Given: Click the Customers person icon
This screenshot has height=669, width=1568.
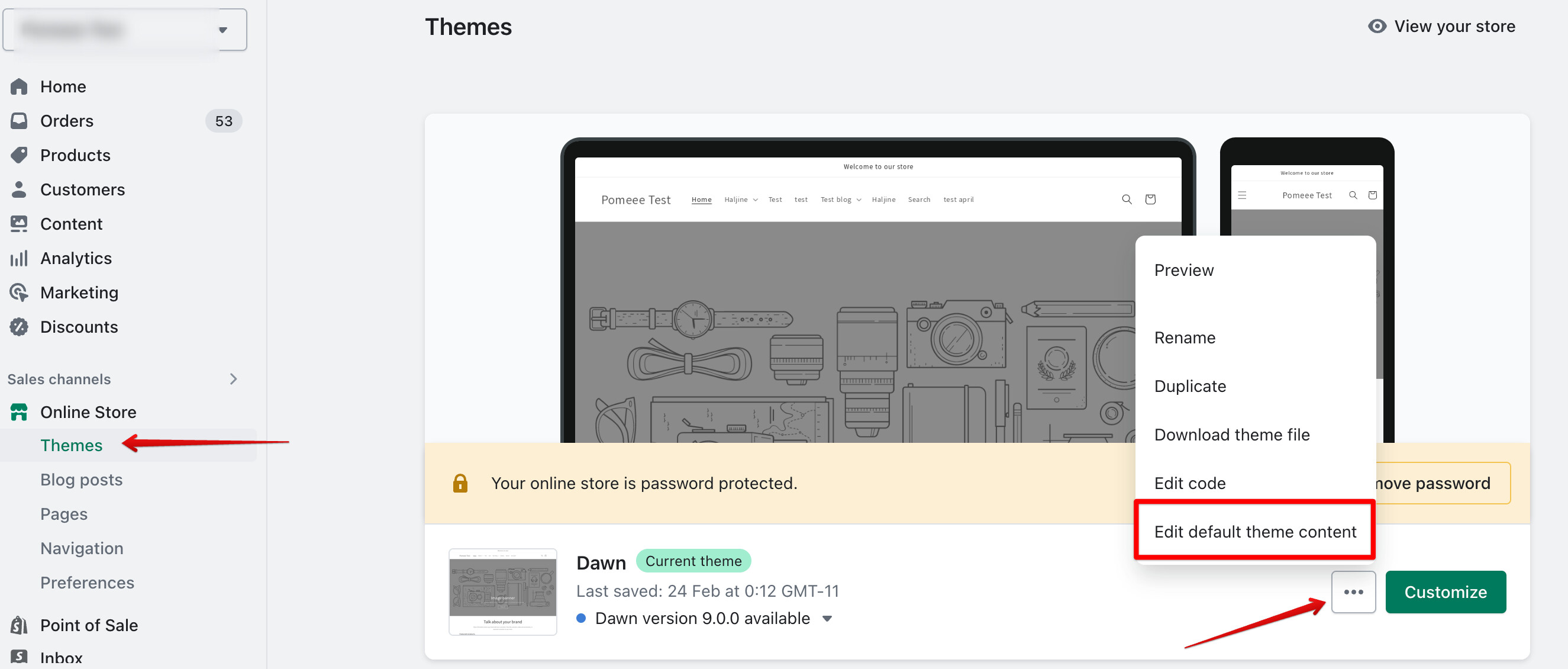Looking at the screenshot, I should tap(19, 189).
